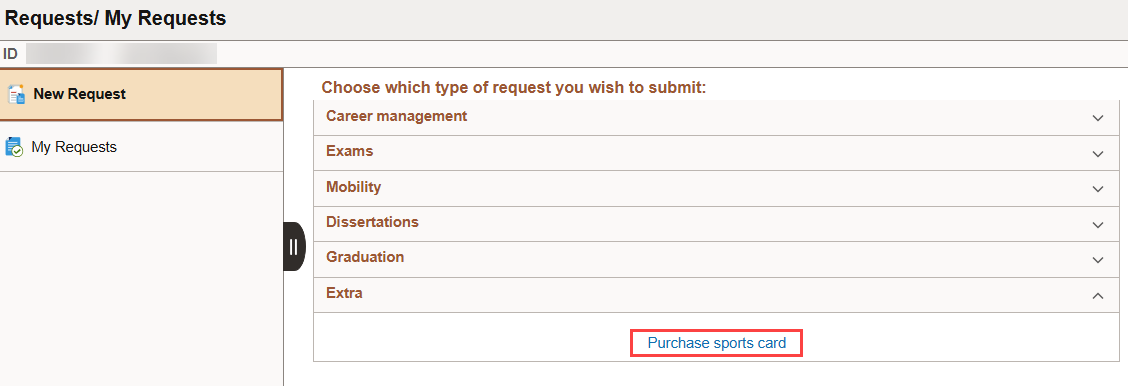
Task: Select the Mobility category label
Action: [353, 187]
